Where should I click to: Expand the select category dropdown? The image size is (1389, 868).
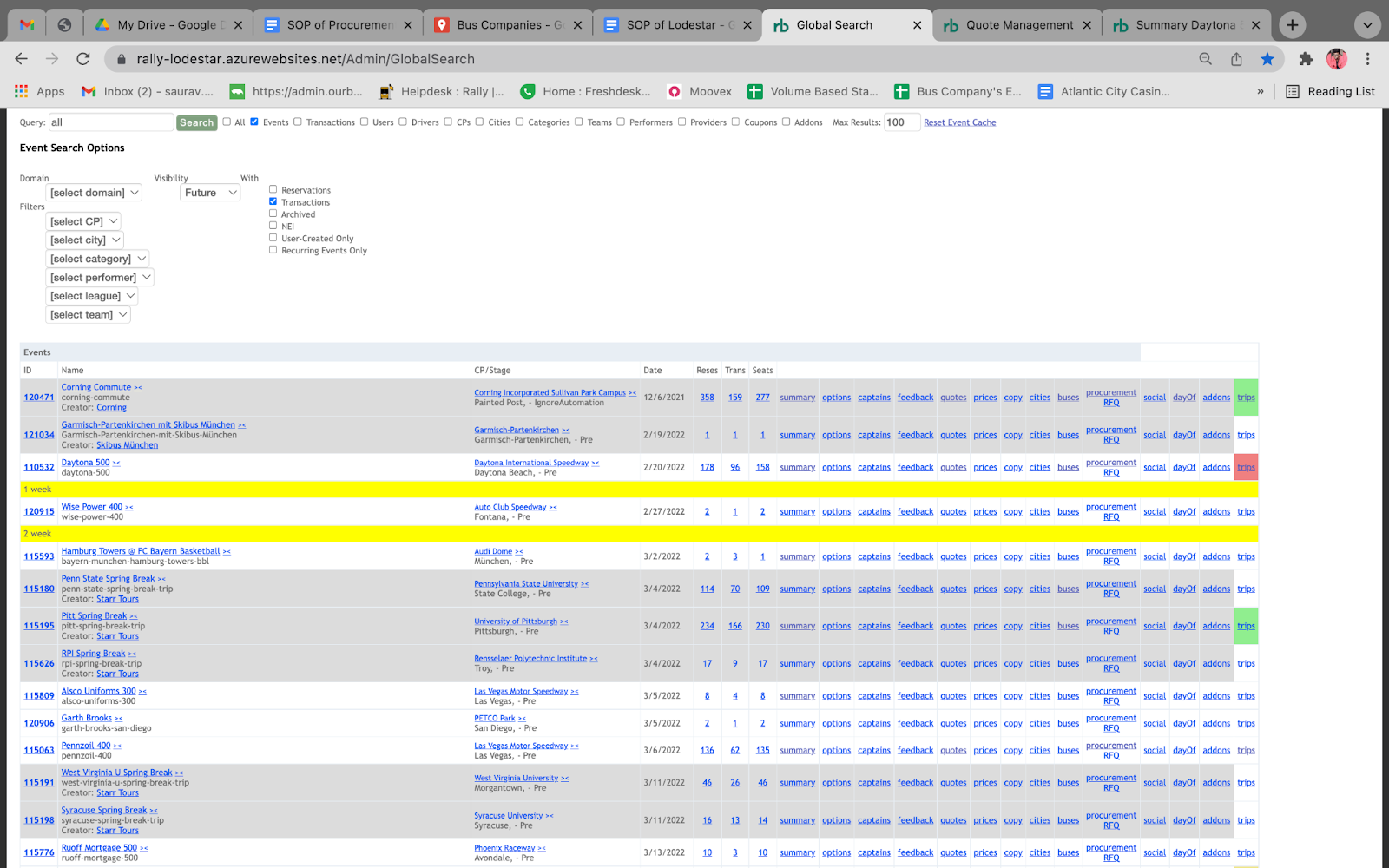[97, 259]
